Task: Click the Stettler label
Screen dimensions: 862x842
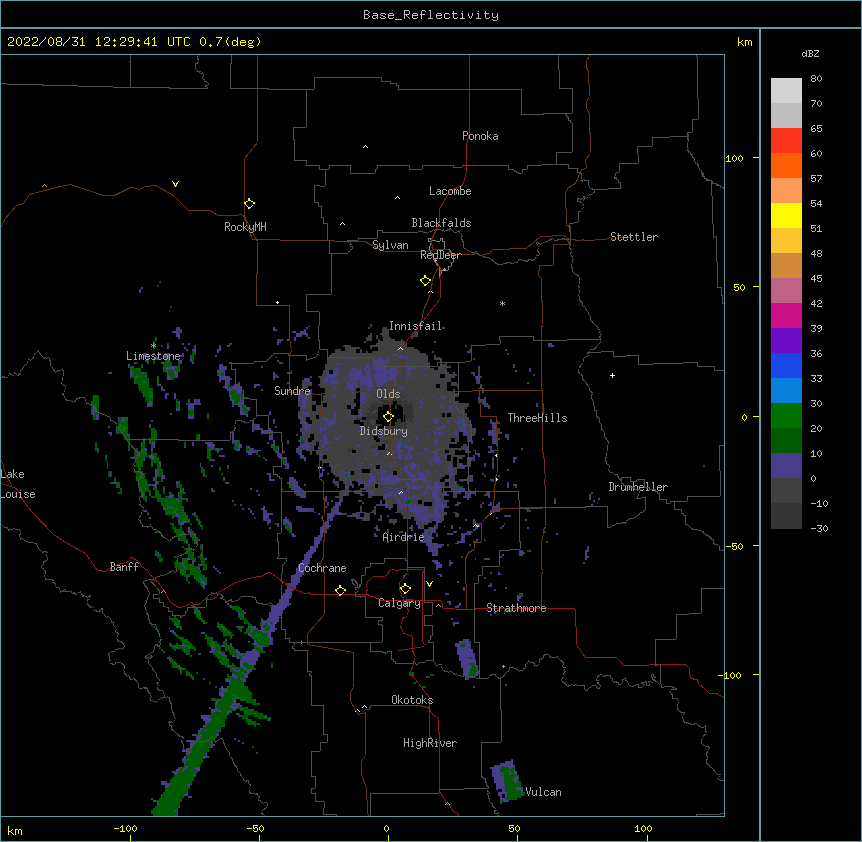Action: click(x=634, y=237)
